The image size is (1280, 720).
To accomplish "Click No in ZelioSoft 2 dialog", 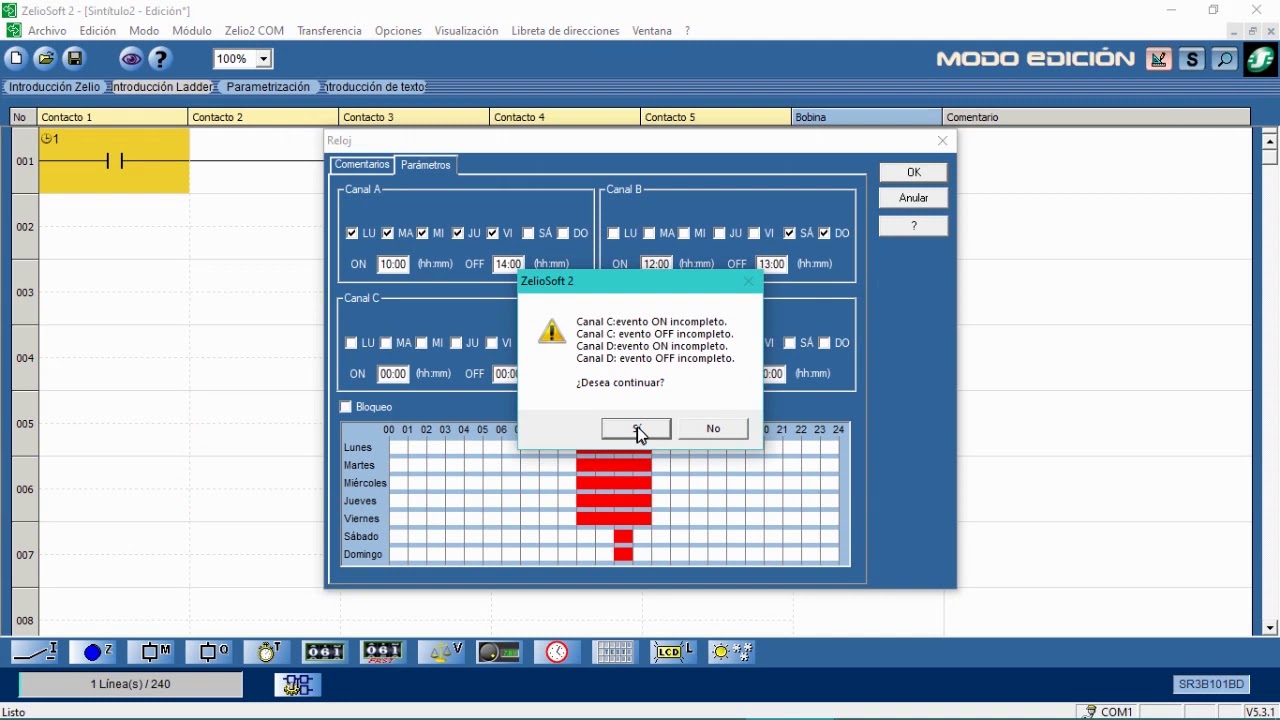I will point(713,428).
